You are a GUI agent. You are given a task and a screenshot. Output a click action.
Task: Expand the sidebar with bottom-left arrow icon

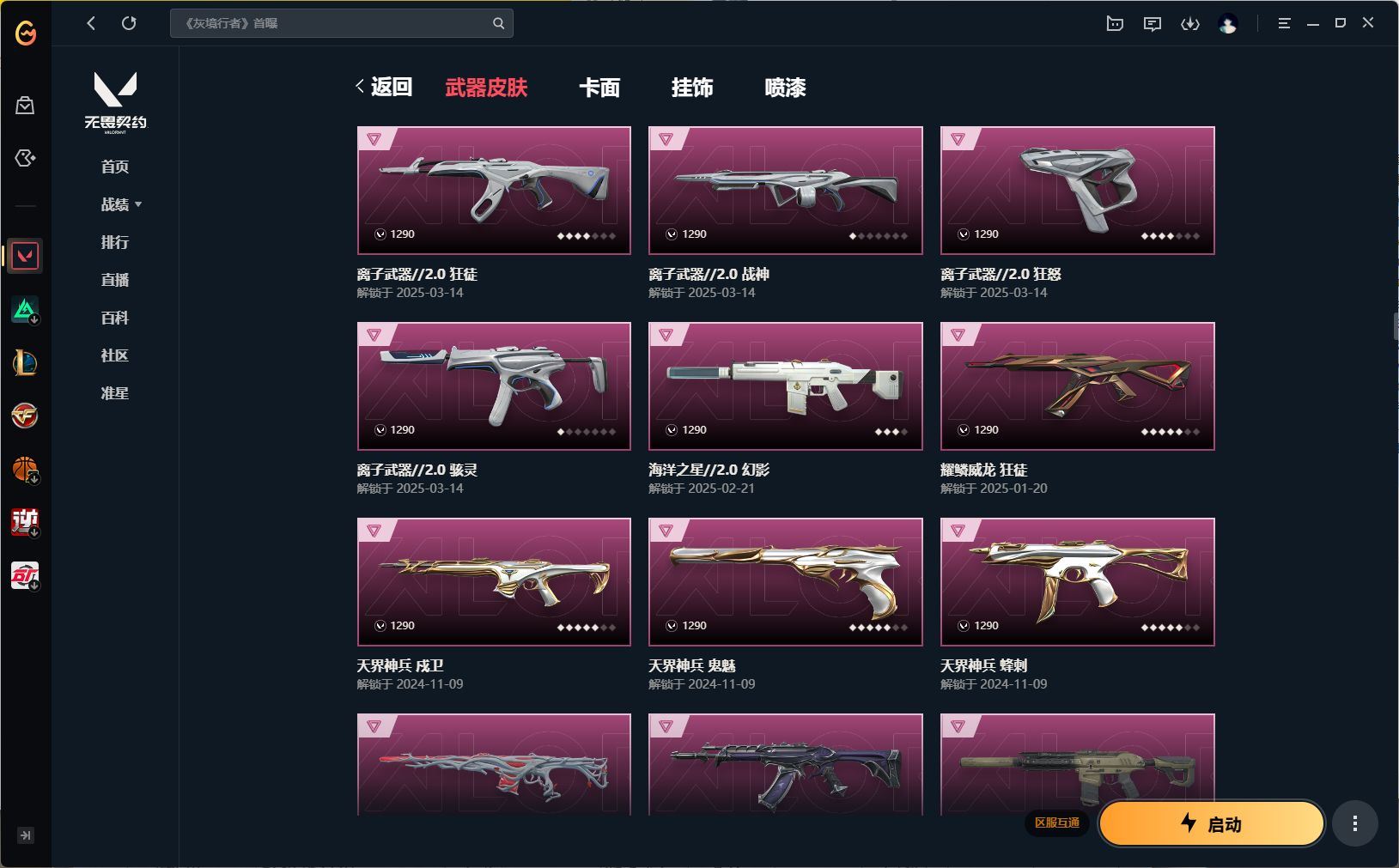(26, 835)
